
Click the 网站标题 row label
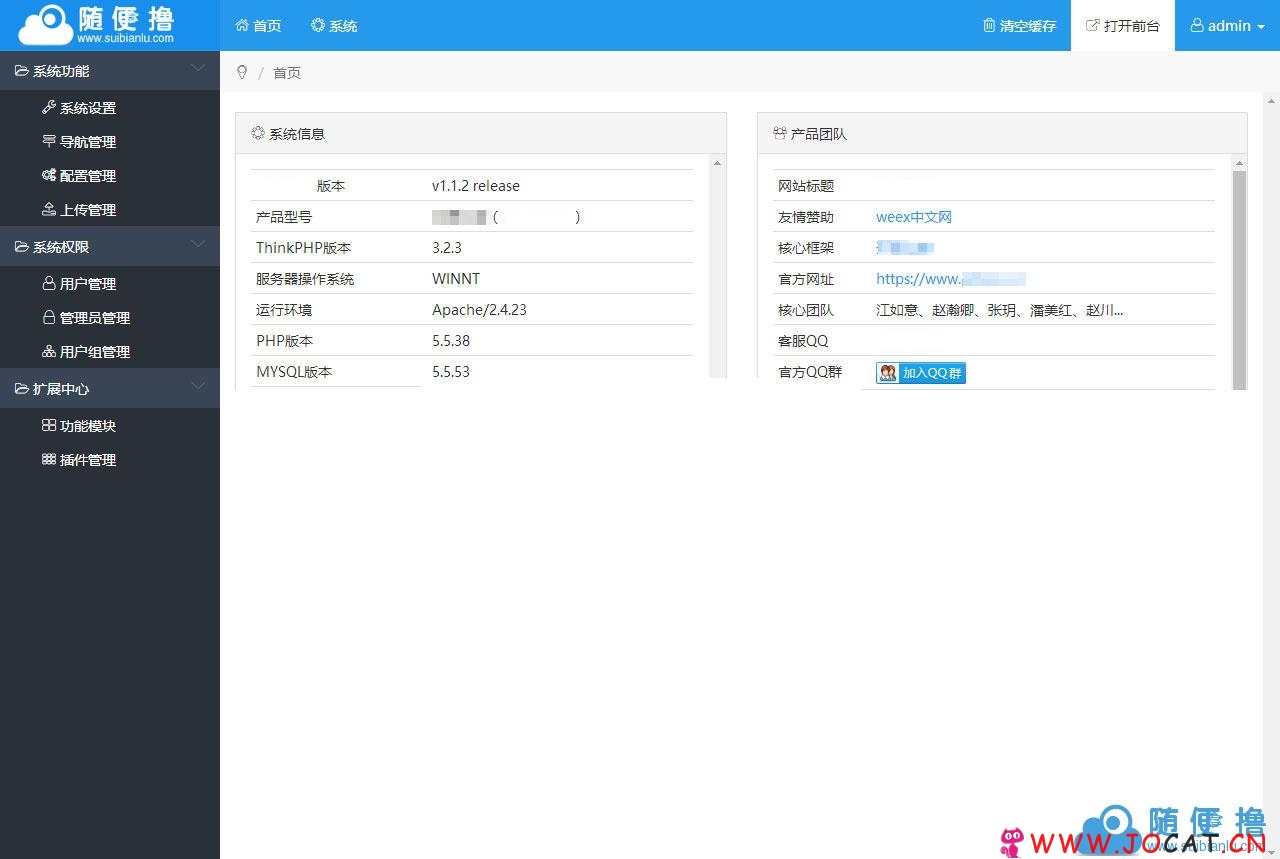coord(806,186)
